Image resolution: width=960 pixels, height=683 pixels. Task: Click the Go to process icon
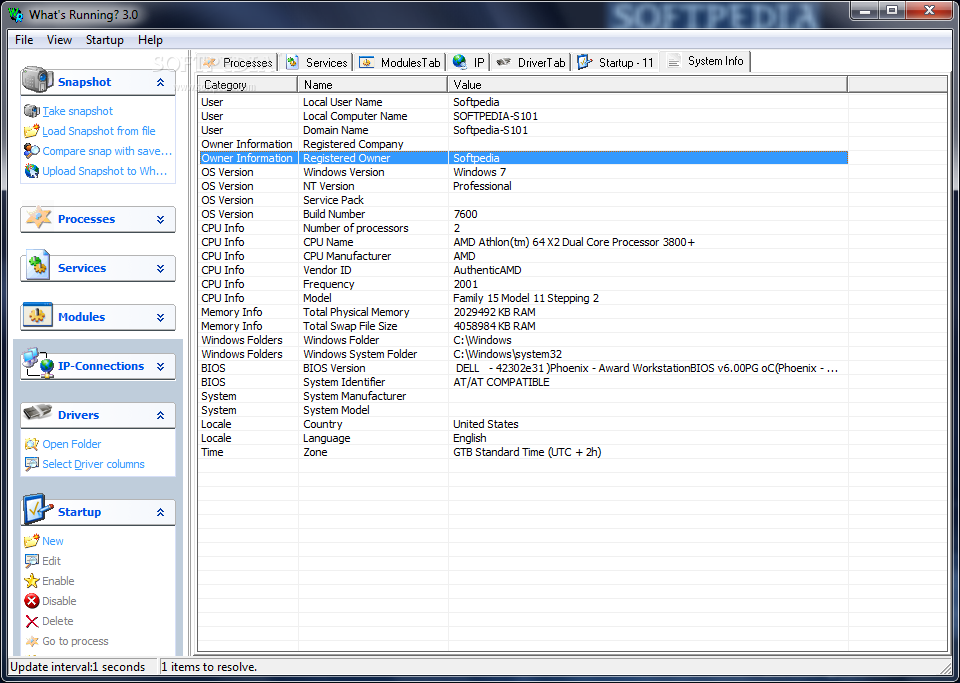(32, 641)
